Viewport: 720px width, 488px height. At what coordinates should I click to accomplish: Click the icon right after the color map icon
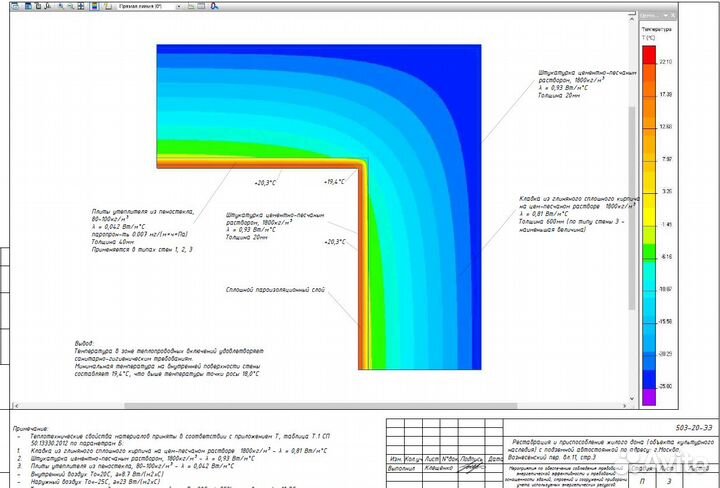point(107,6)
